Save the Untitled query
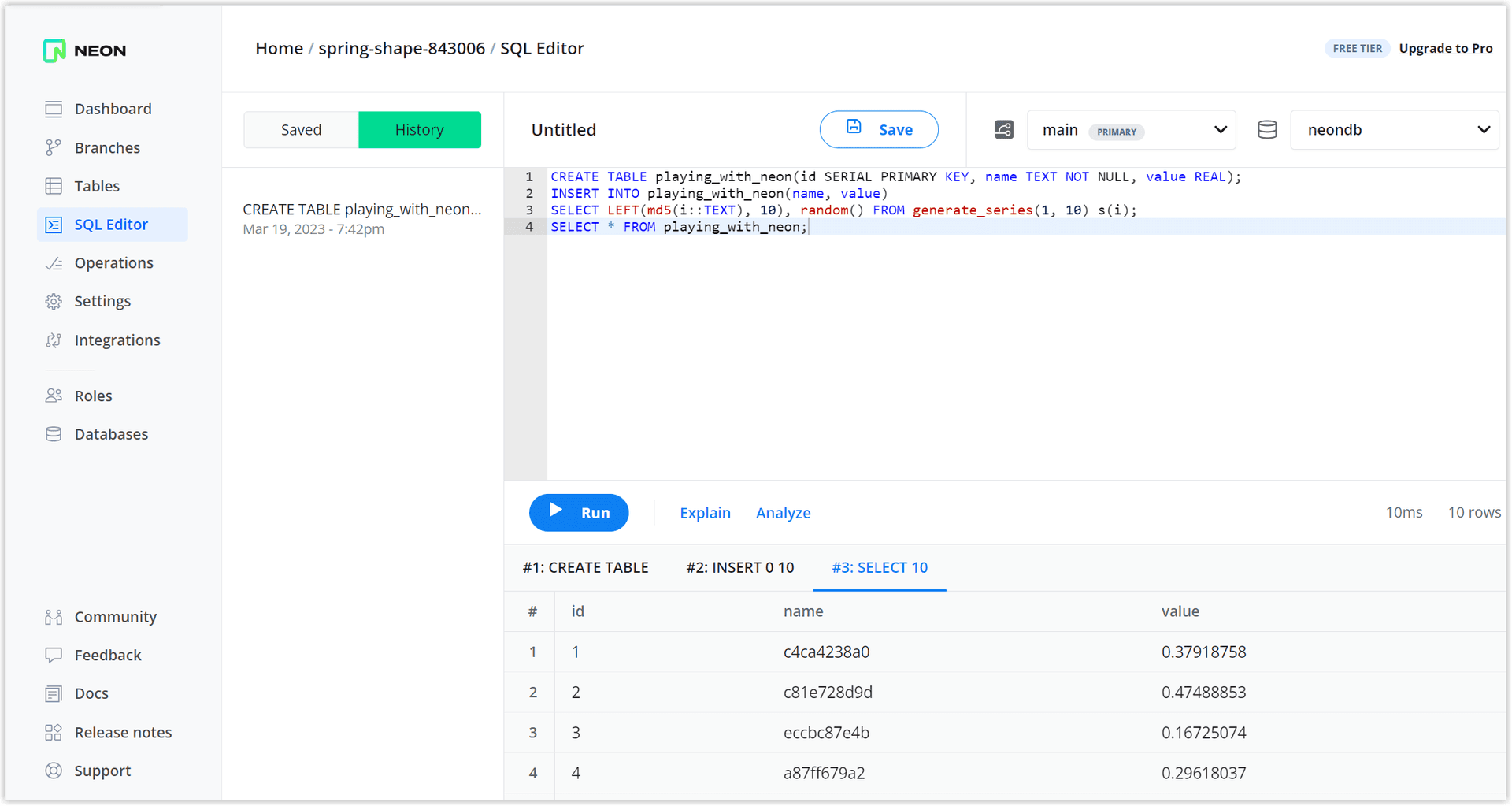1512x806 pixels. tap(879, 130)
